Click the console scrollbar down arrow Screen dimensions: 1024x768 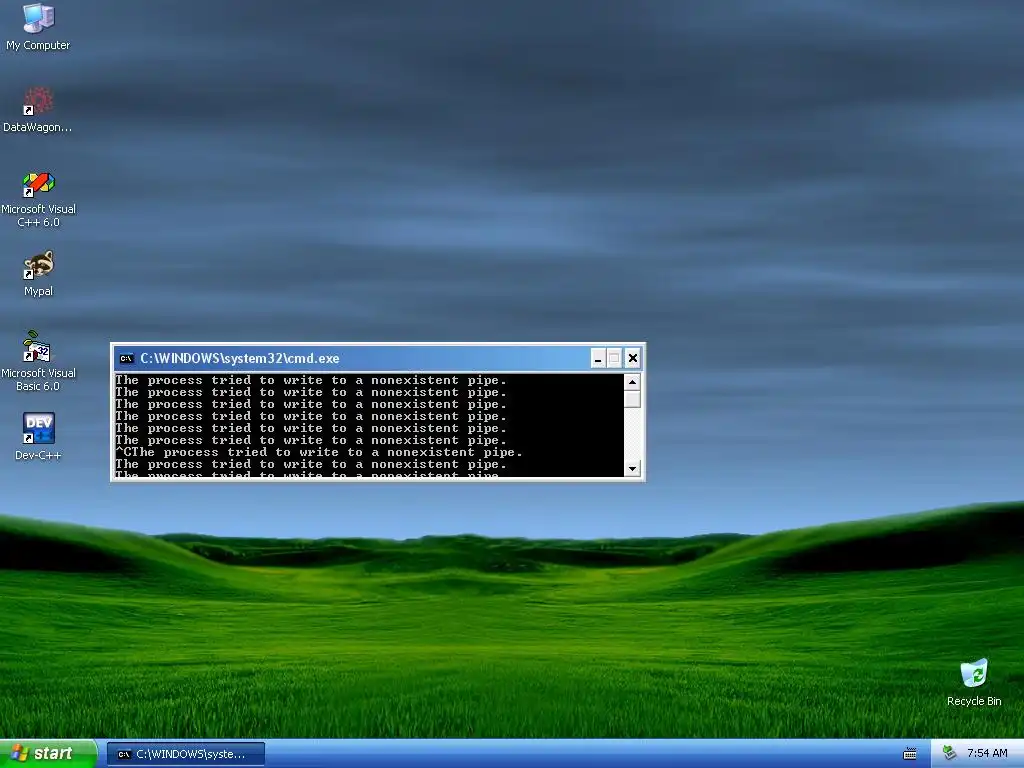coord(632,468)
